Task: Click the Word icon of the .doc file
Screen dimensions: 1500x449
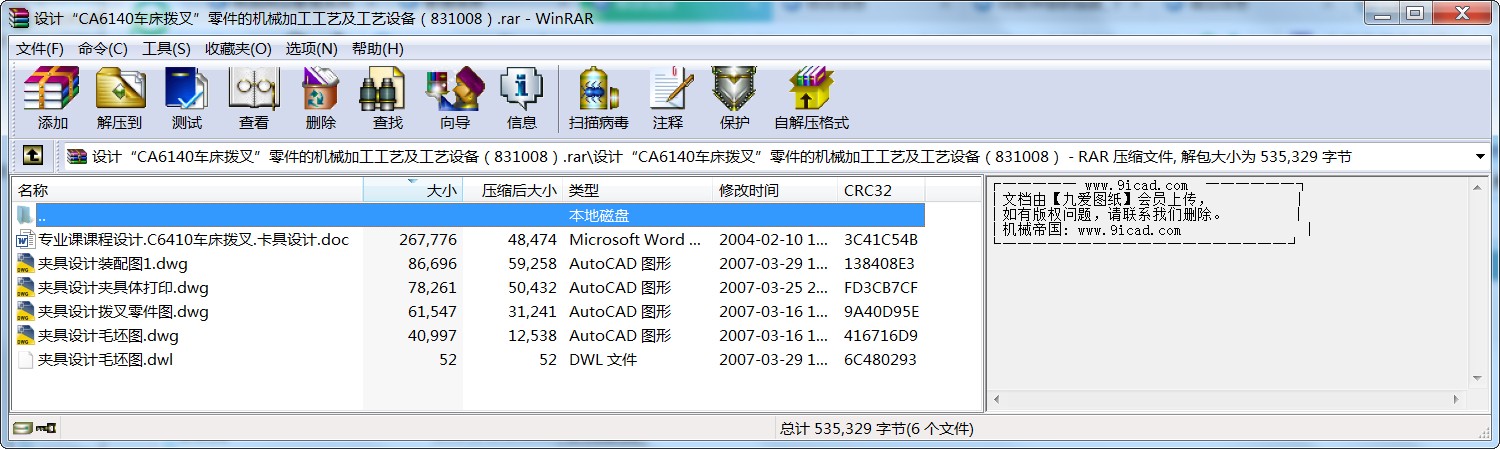Action: [x=26, y=240]
